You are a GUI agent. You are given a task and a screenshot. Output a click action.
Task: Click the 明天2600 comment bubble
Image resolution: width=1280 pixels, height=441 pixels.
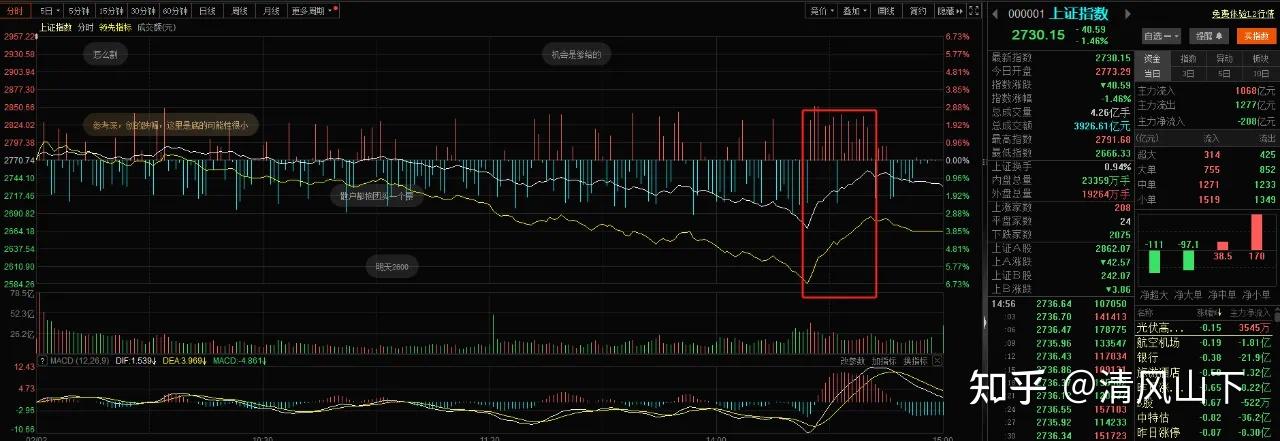pyautogui.click(x=391, y=267)
